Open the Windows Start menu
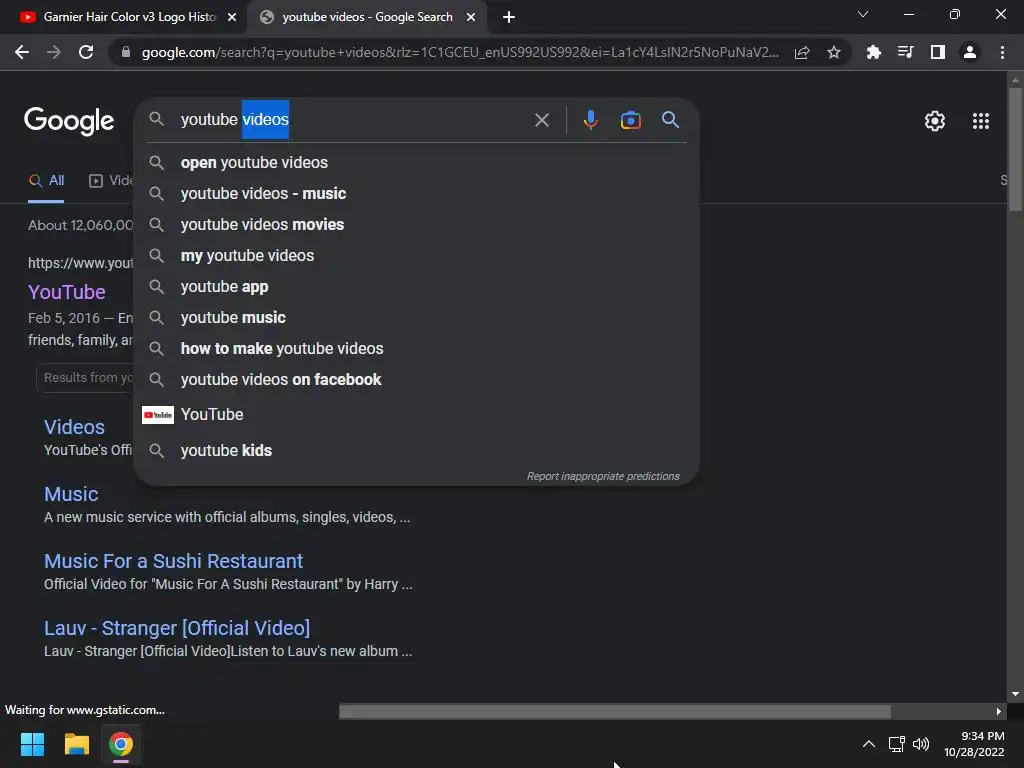The width and height of the screenshot is (1024, 768). (x=32, y=744)
